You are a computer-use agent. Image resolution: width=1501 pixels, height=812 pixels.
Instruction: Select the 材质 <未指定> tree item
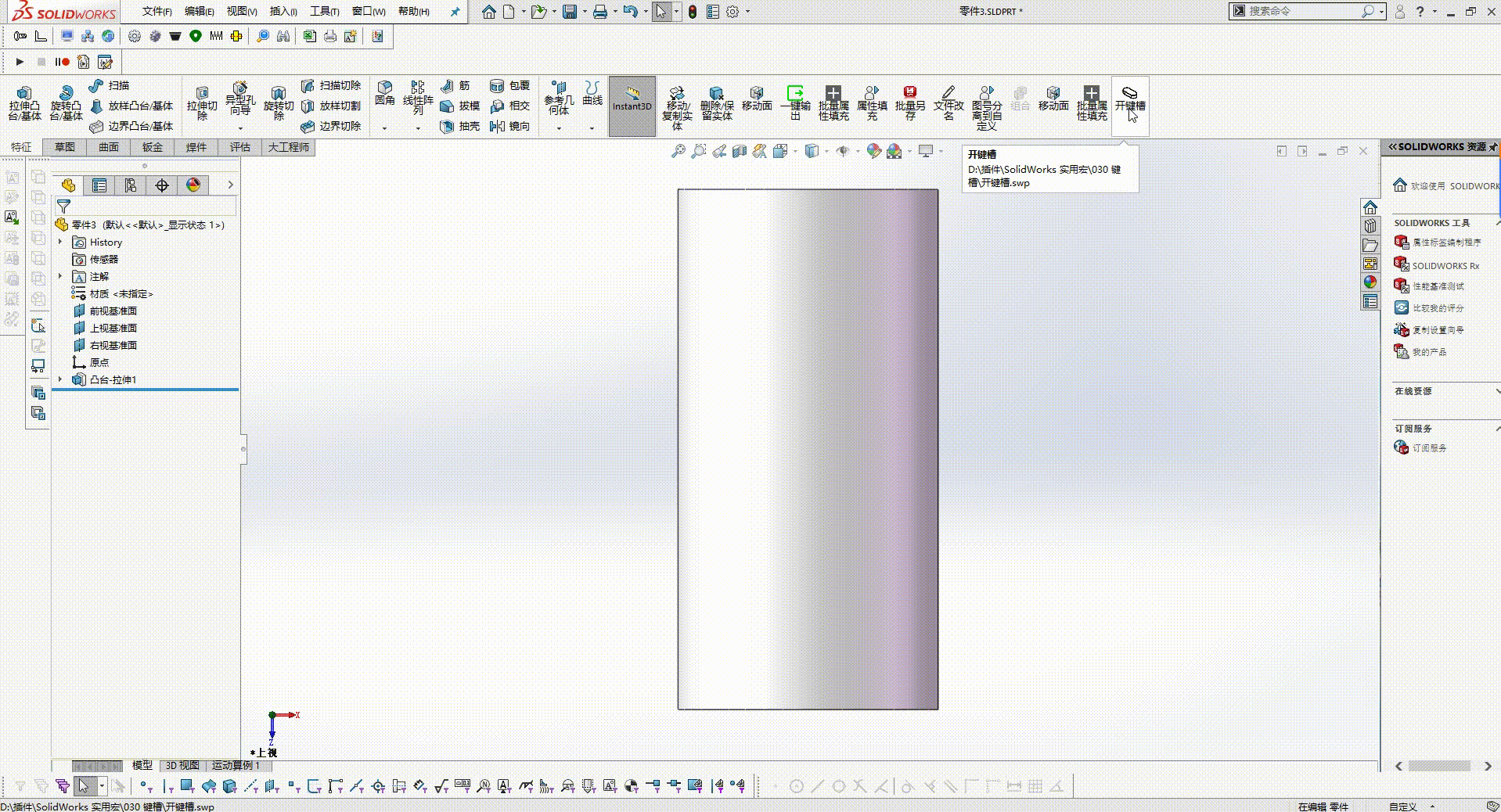point(113,293)
